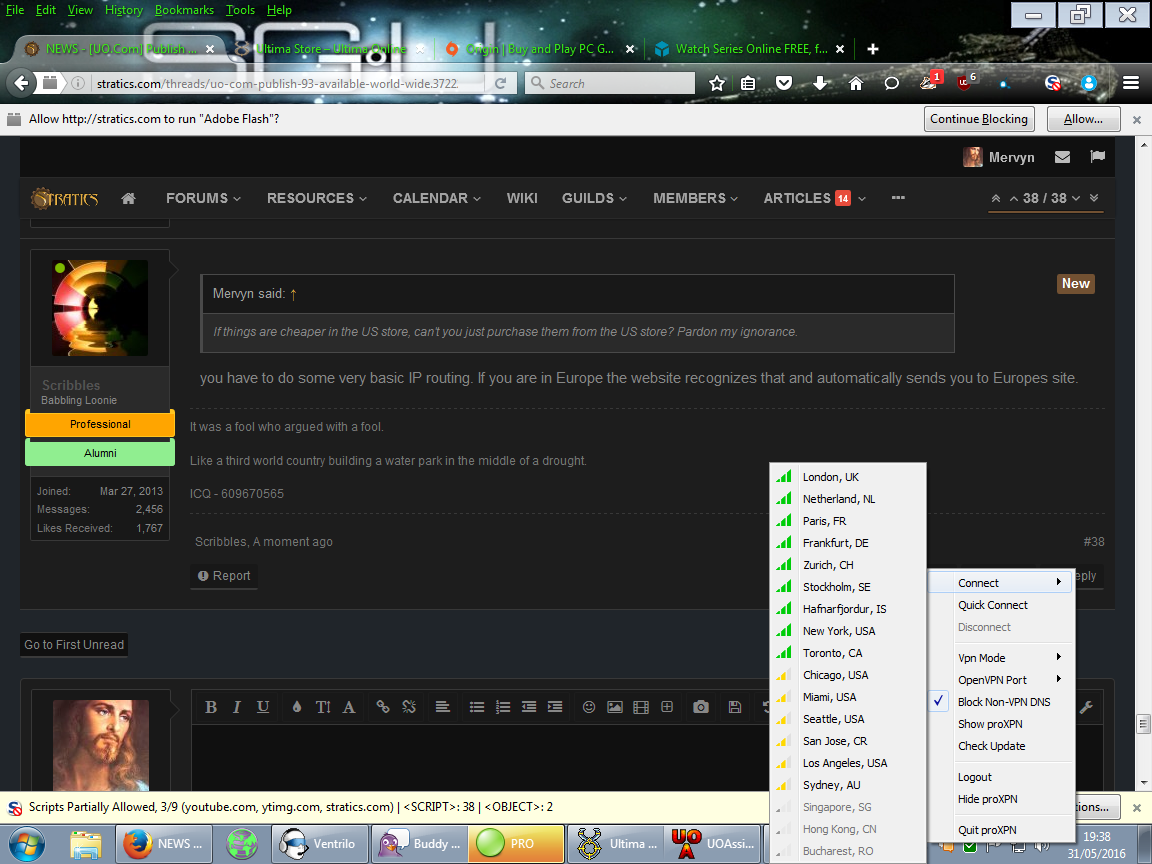
Task: Open the uBlock Origin shield icon
Action: point(965,82)
